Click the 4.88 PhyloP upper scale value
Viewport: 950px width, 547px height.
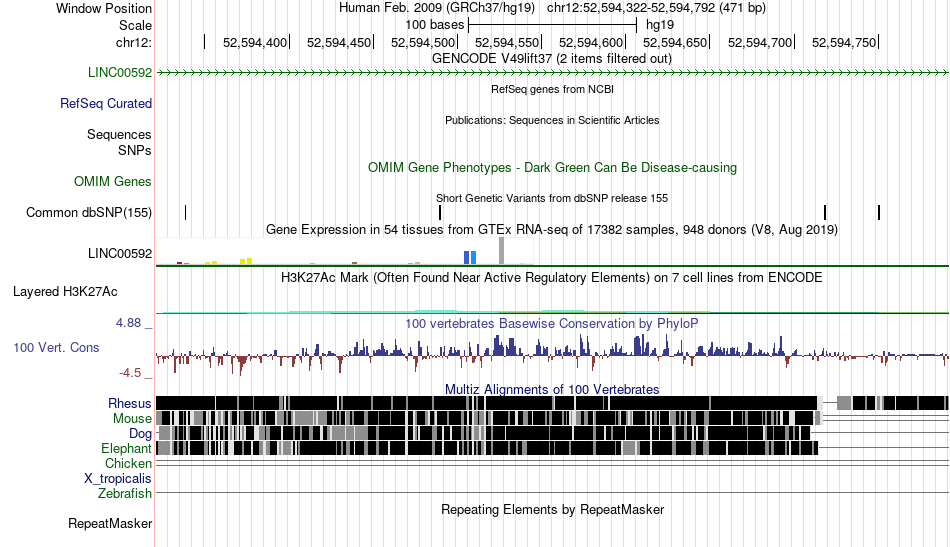point(128,323)
